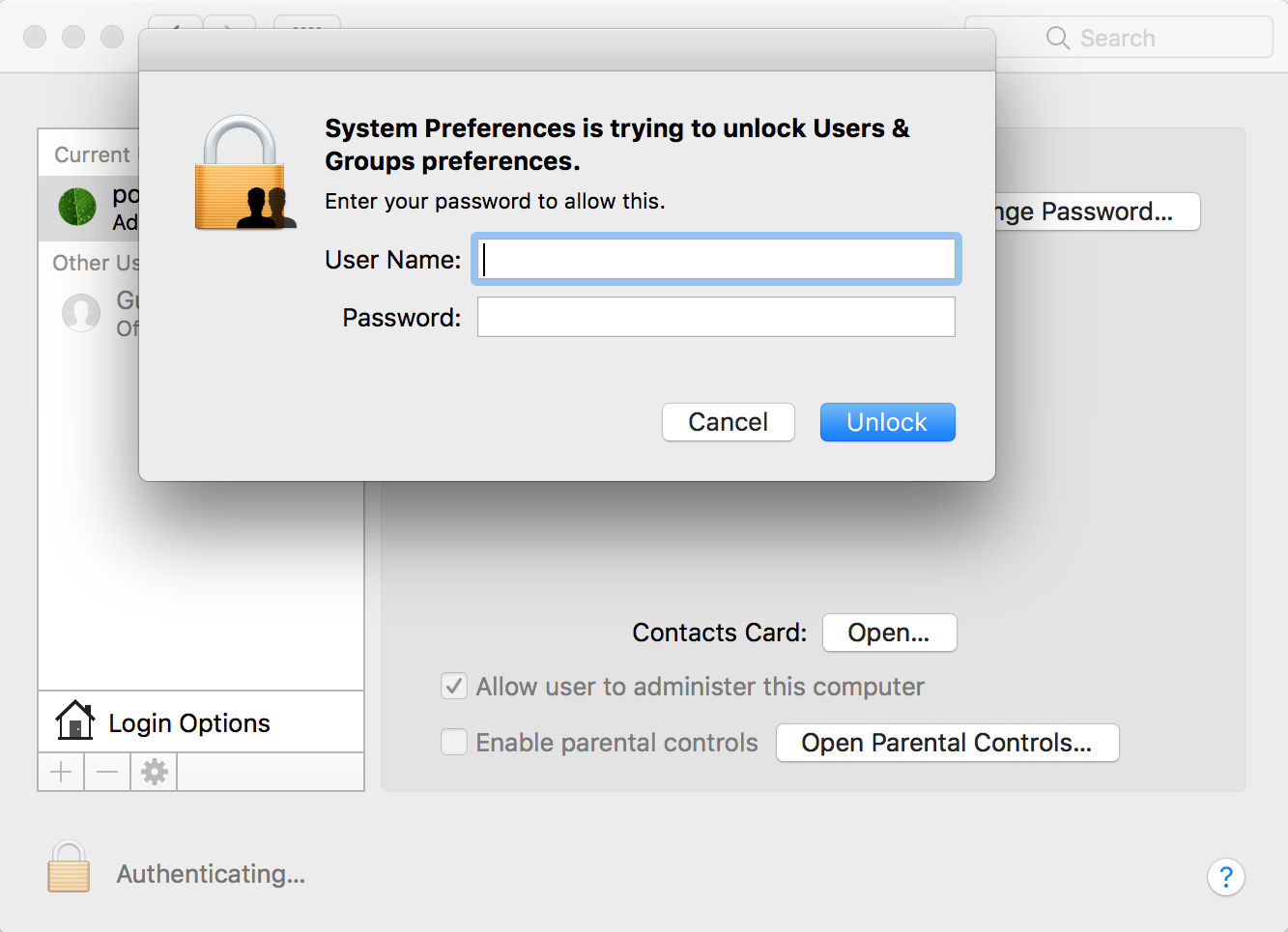1288x932 pixels.
Task: Remove a user with the minus button
Action: (x=107, y=772)
